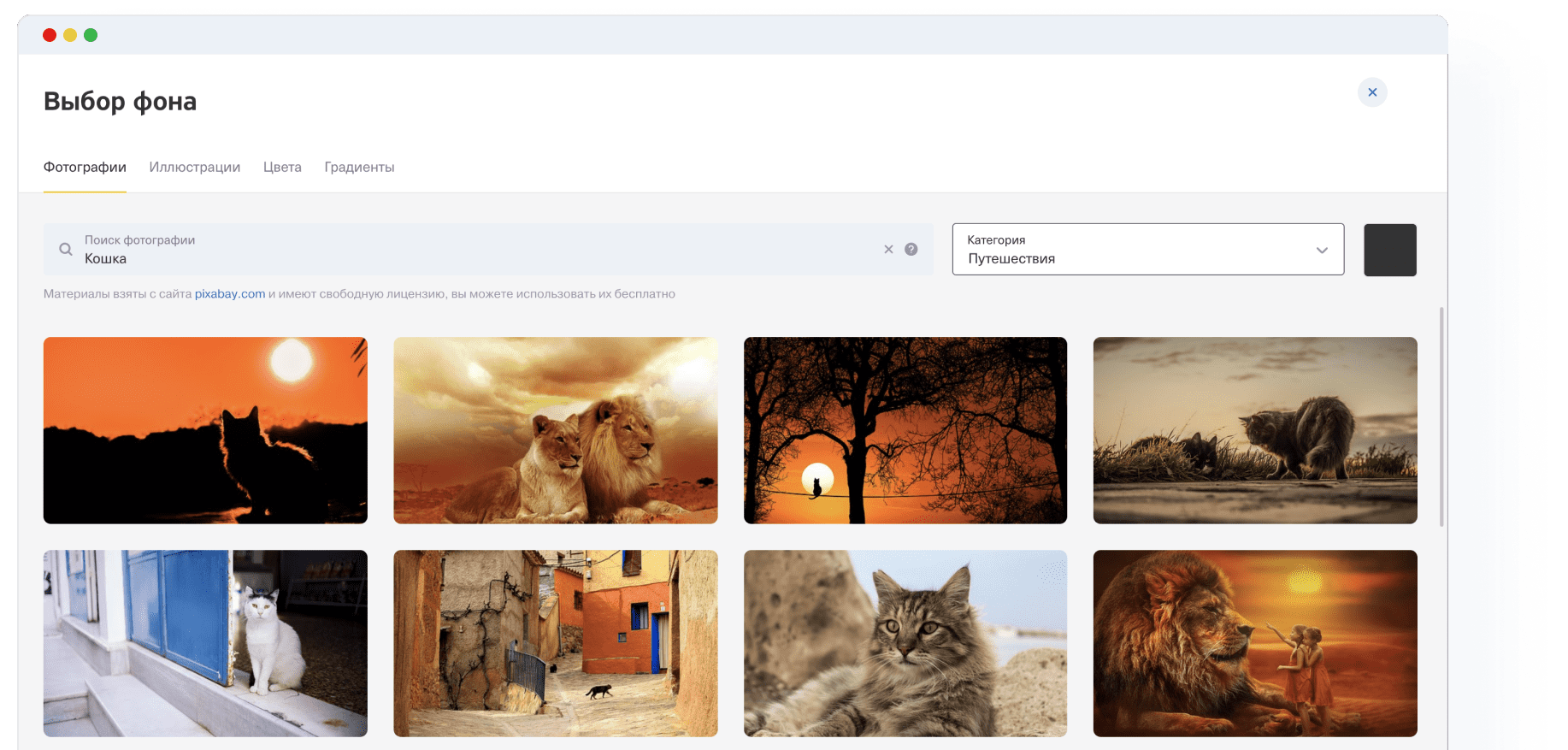Clear the Кошка search text
This screenshot has height=750, width=1568.
888,250
